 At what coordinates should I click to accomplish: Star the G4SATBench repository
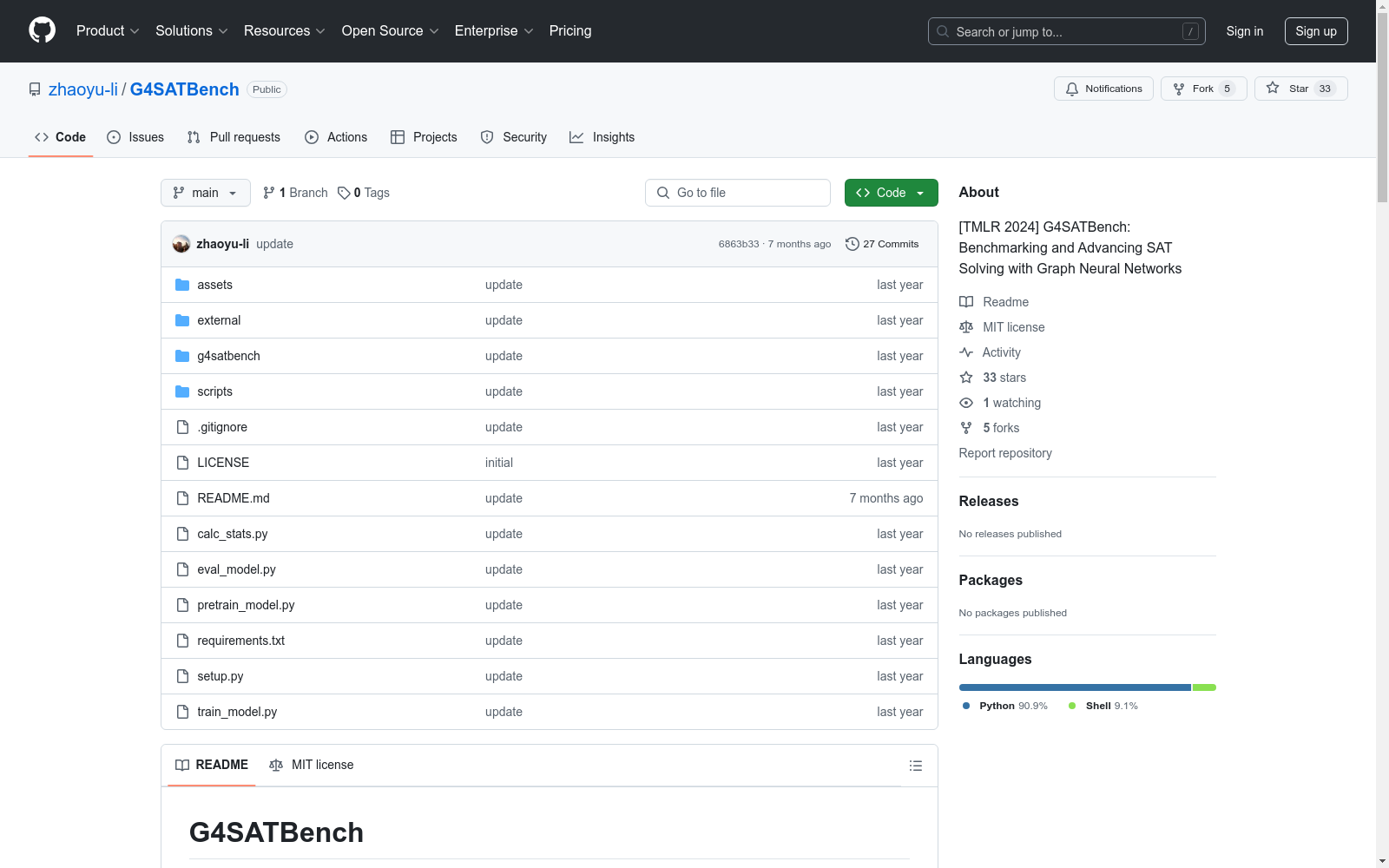coord(1300,89)
